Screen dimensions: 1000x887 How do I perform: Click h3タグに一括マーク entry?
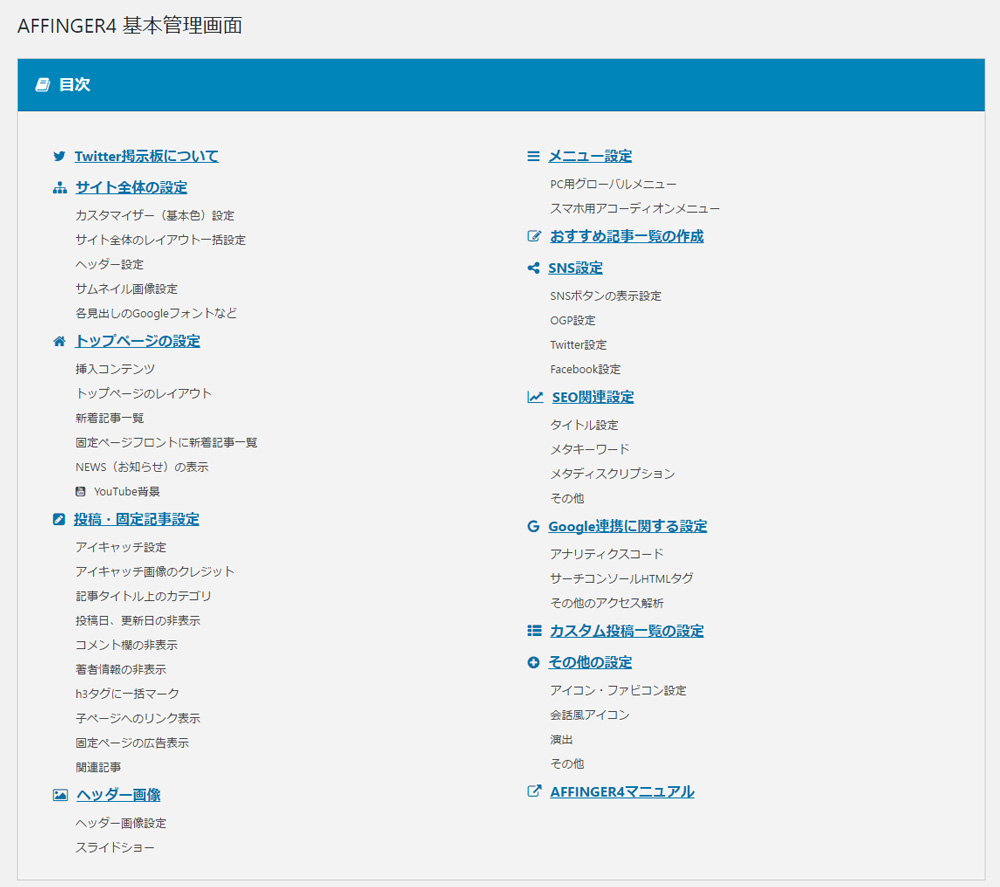click(127, 694)
